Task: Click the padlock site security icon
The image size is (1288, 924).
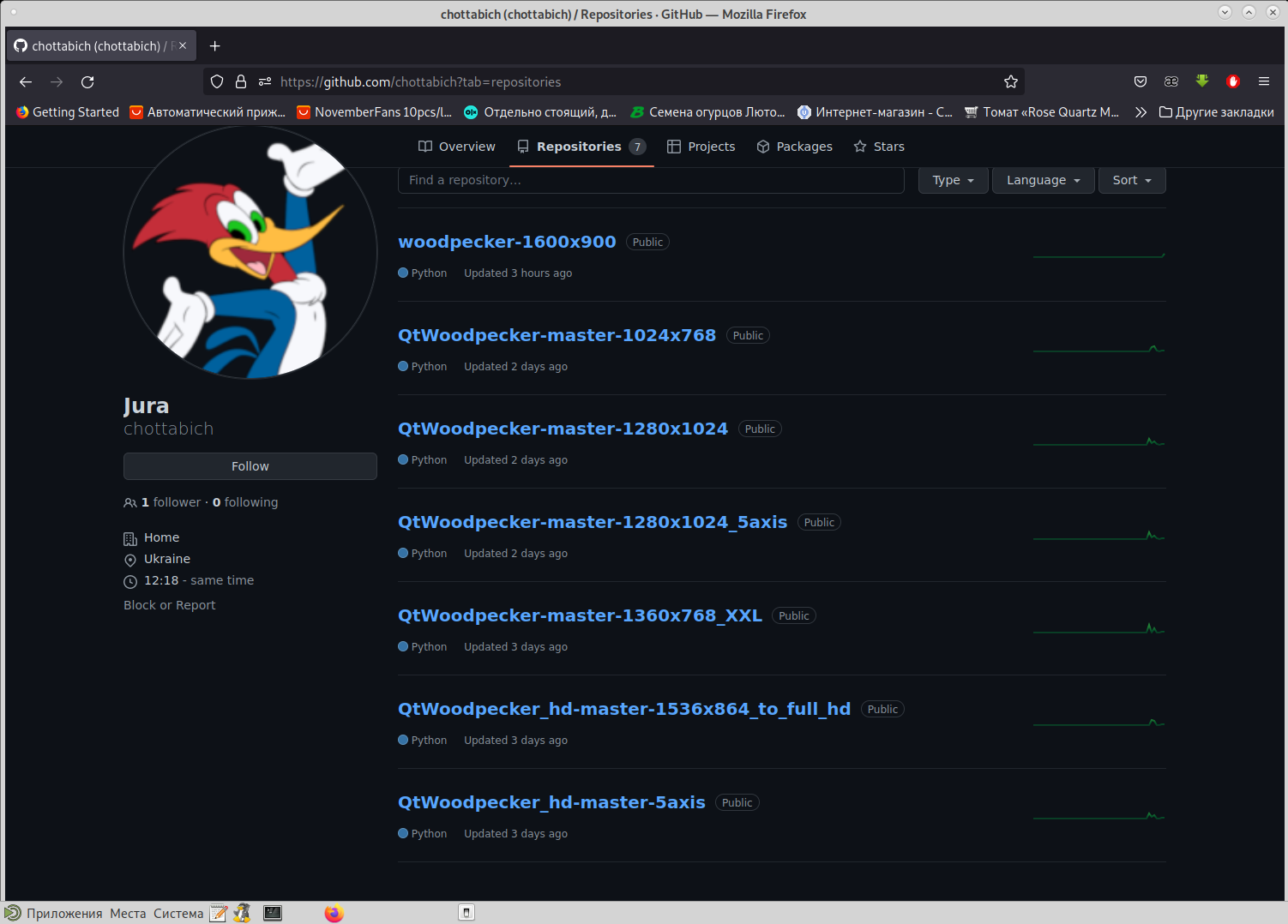Action: coord(241,81)
